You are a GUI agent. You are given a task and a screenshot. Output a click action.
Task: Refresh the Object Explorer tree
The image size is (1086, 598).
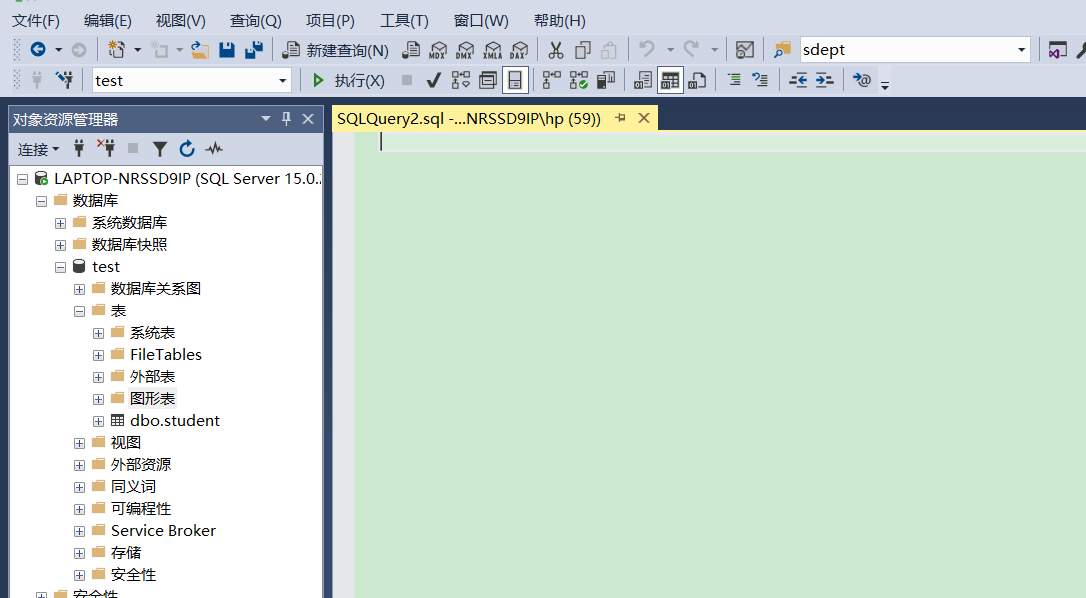[187, 148]
